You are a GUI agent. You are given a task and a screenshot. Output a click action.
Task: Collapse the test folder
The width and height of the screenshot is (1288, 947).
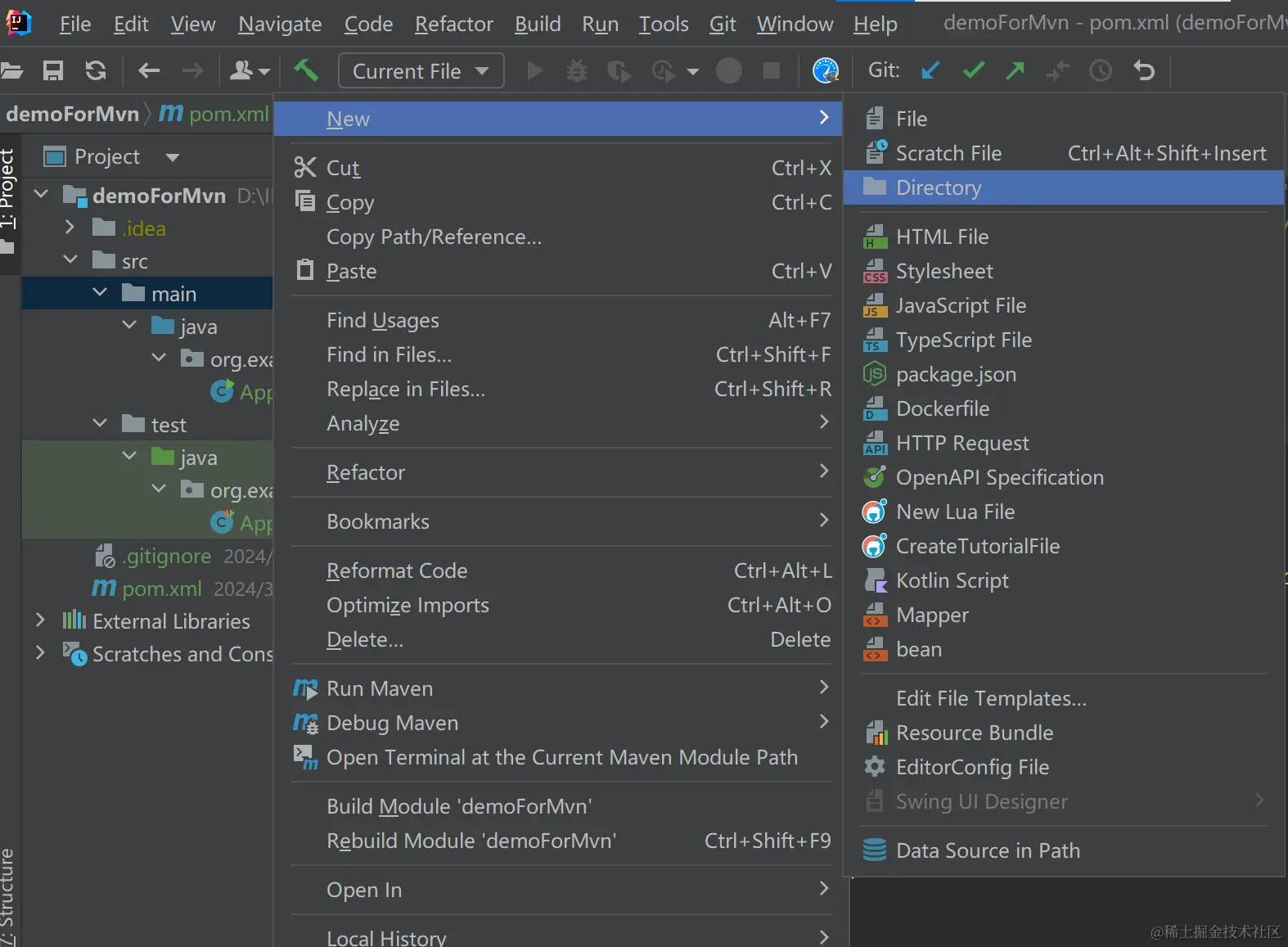pos(100,424)
